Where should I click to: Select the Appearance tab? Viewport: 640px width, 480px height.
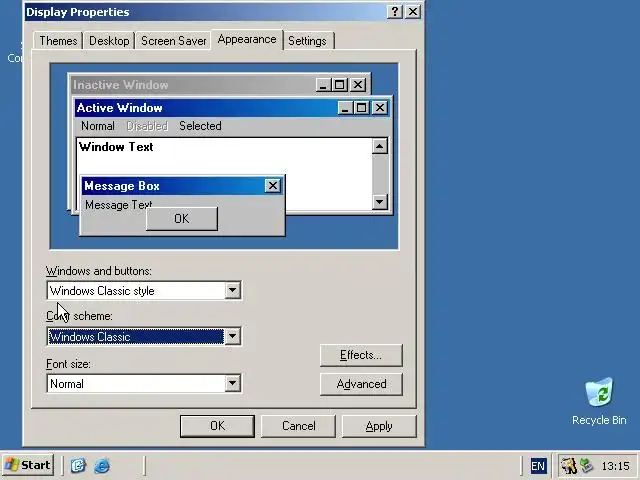tap(247, 40)
